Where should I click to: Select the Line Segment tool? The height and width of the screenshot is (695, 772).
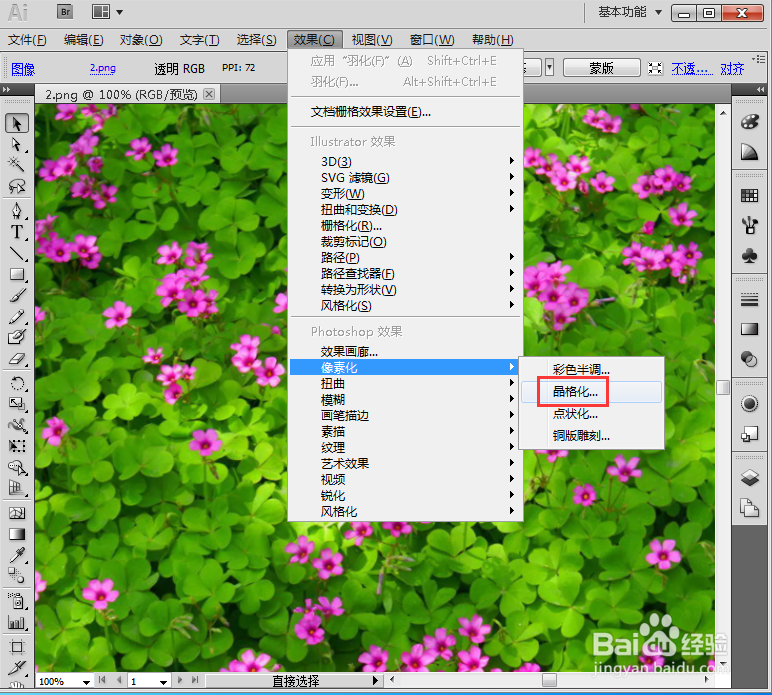tap(17, 253)
